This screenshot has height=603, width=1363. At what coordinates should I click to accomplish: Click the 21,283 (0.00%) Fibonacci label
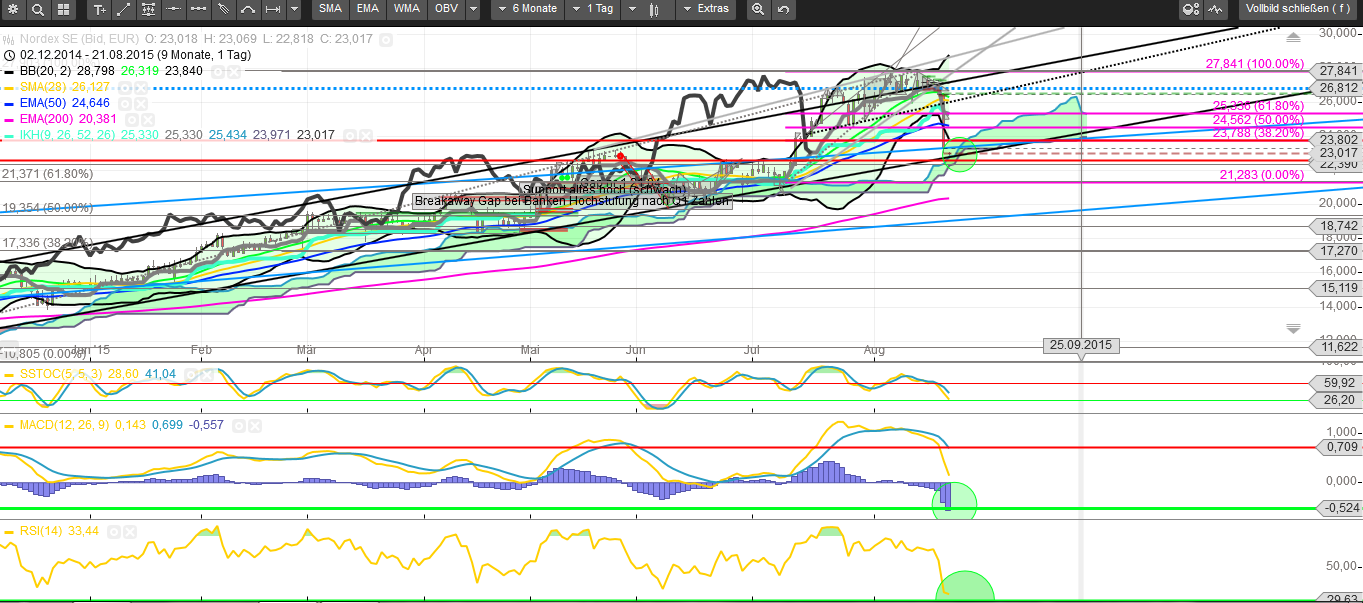point(1262,175)
